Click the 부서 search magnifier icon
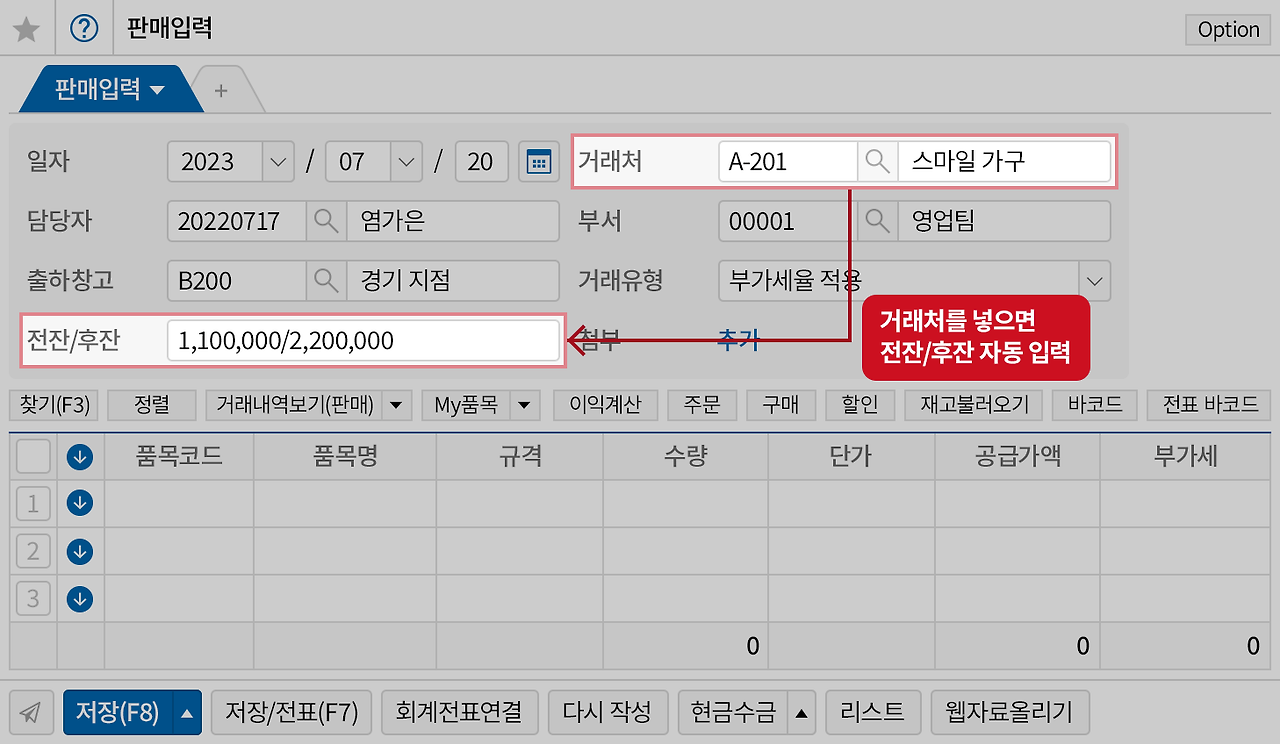The height and width of the screenshot is (744, 1280). (x=877, y=221)
